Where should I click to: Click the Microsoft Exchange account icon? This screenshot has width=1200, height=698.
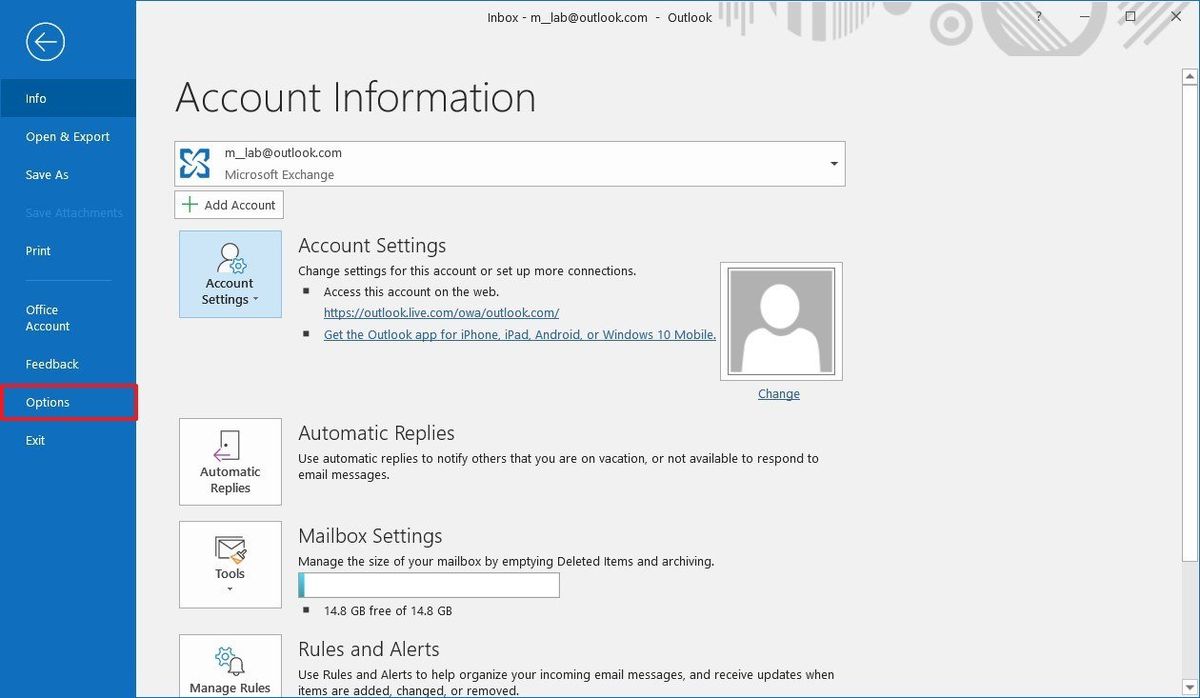click(x=193, y=161)
